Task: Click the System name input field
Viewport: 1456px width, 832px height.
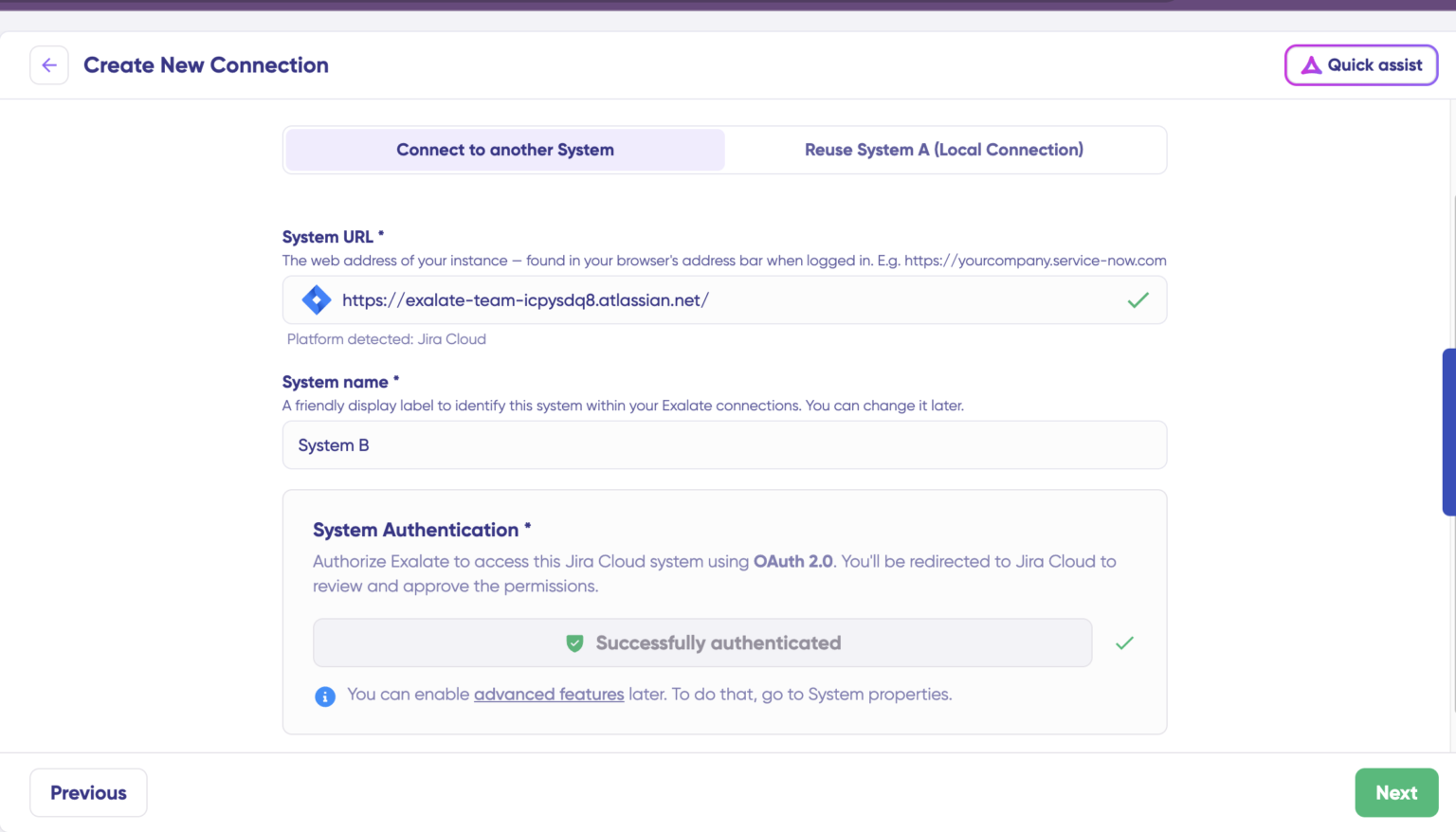Action: pos(724,445)
